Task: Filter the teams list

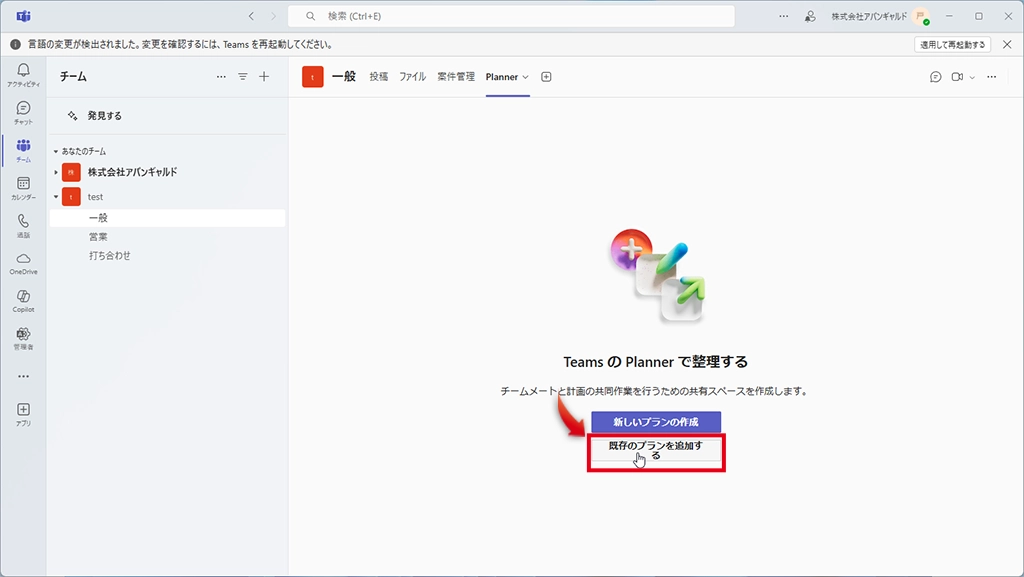Action: click(x=243, y=77)
